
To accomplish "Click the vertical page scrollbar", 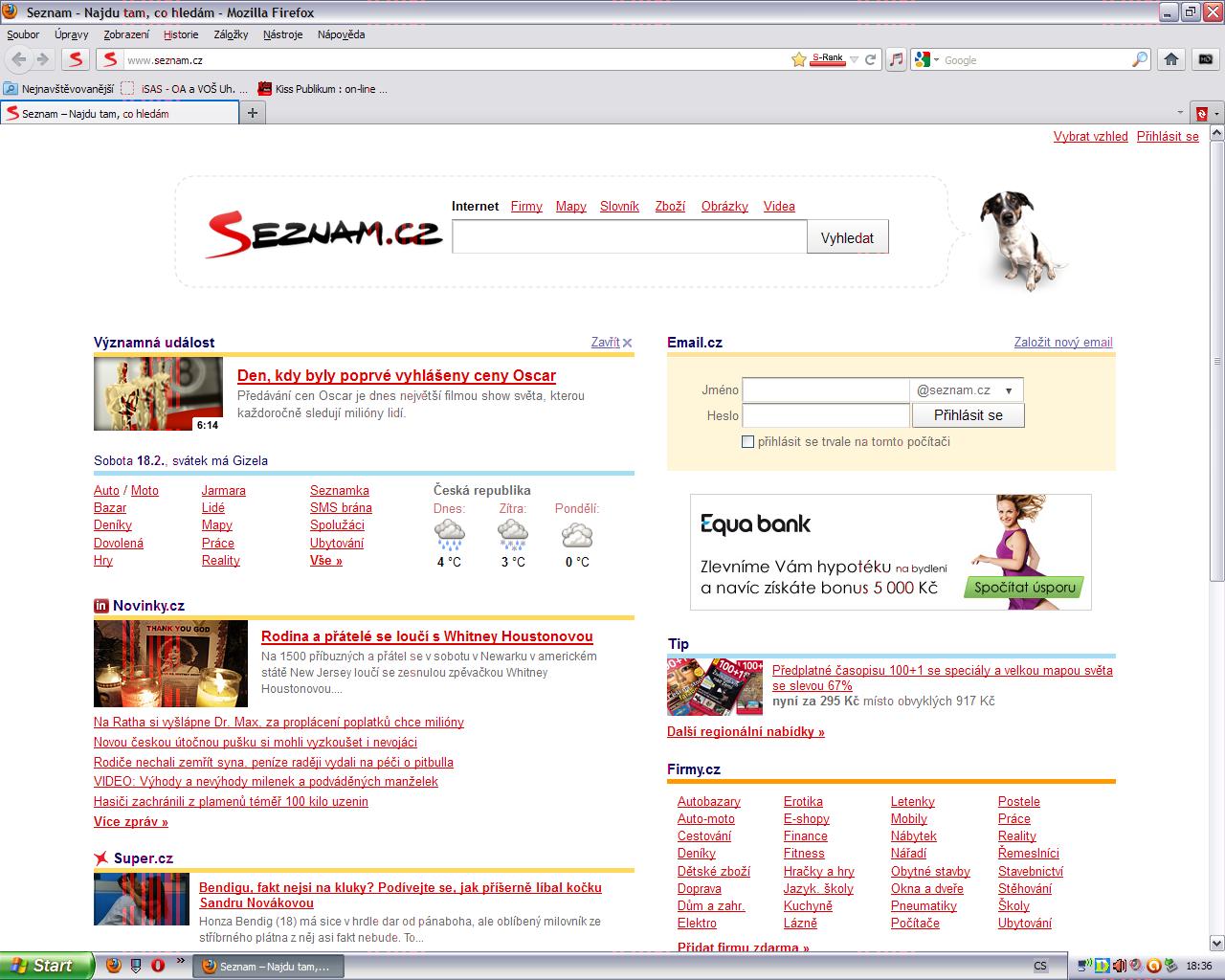I will coord(1216,360).
